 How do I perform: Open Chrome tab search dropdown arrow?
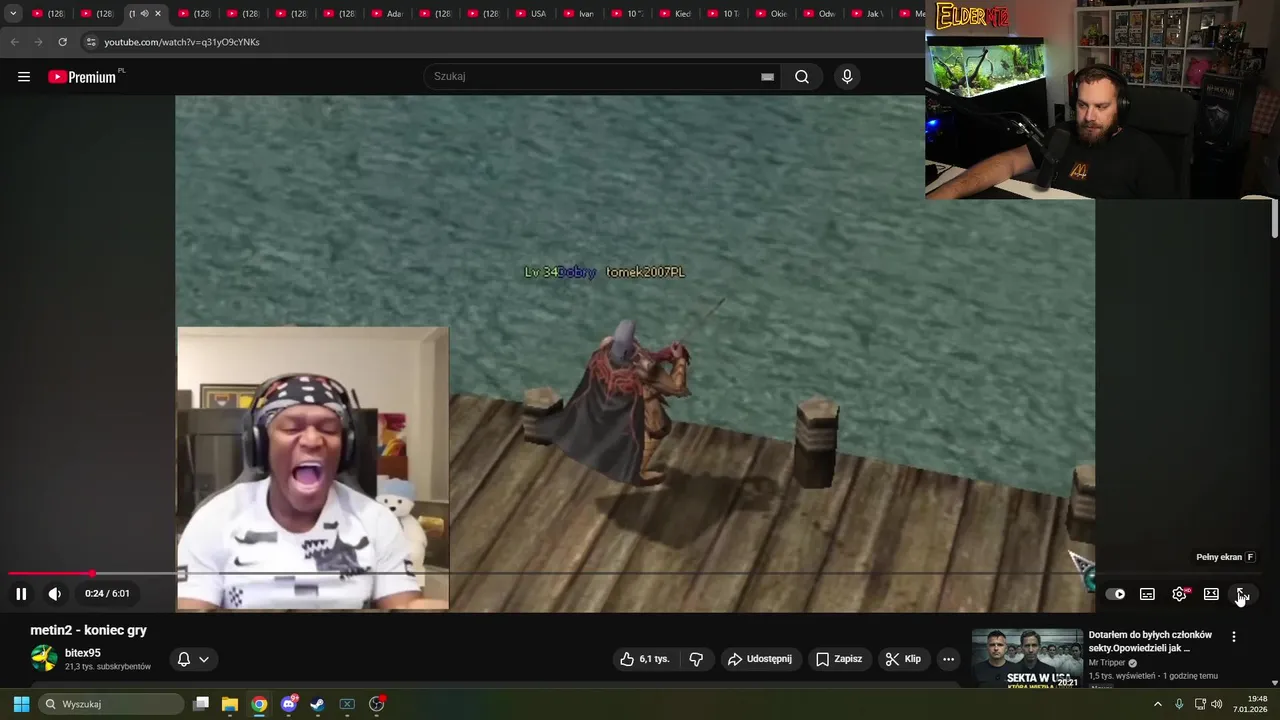pos(13,14)
